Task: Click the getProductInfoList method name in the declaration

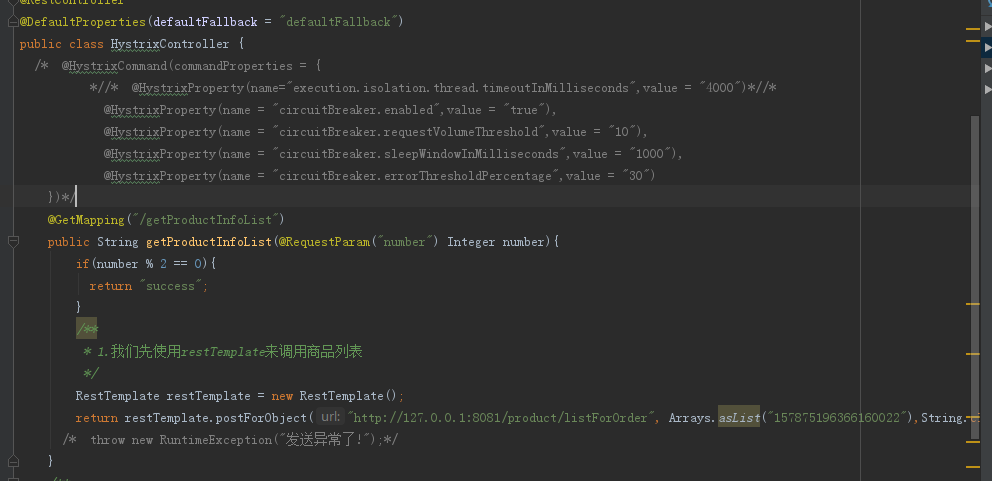Action: pyautogui.click(x=209, y=242)
